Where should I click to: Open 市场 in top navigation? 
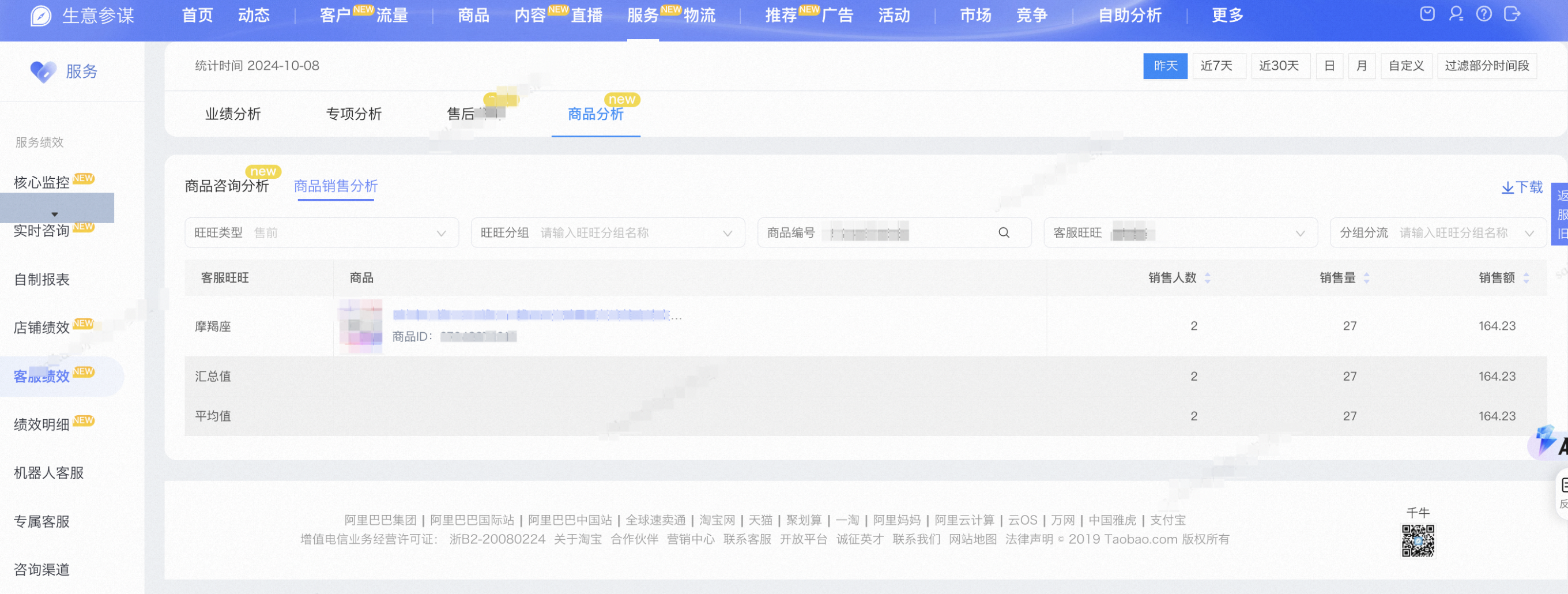976,15
